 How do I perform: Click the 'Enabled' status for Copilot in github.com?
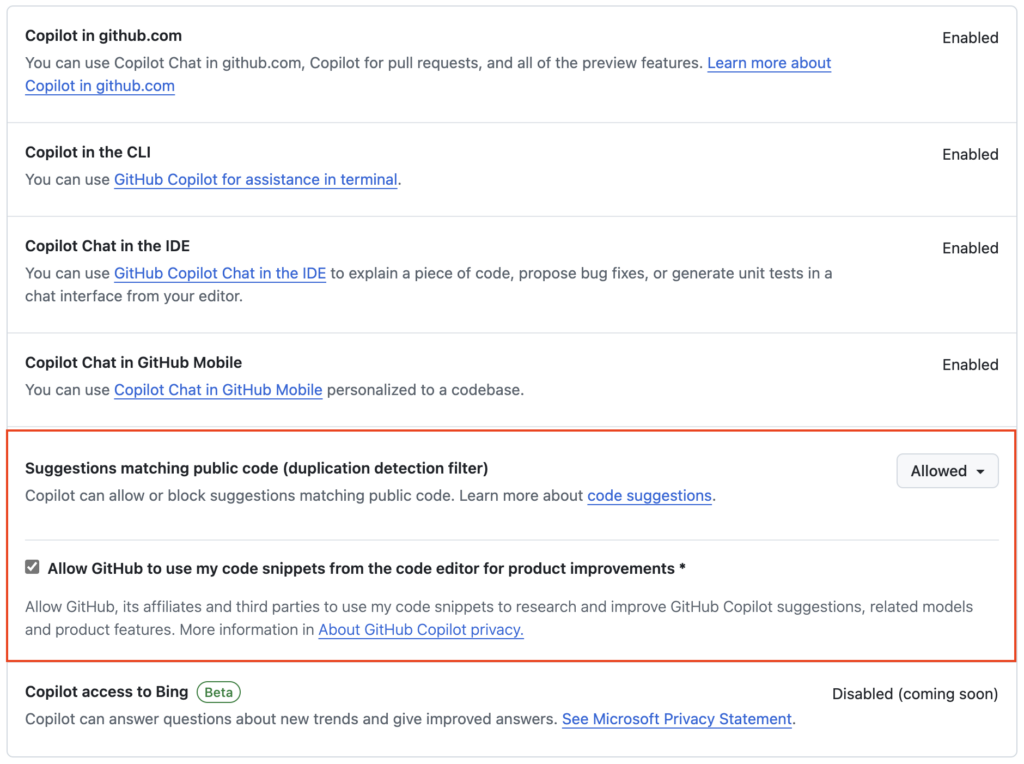pos(970,38)
